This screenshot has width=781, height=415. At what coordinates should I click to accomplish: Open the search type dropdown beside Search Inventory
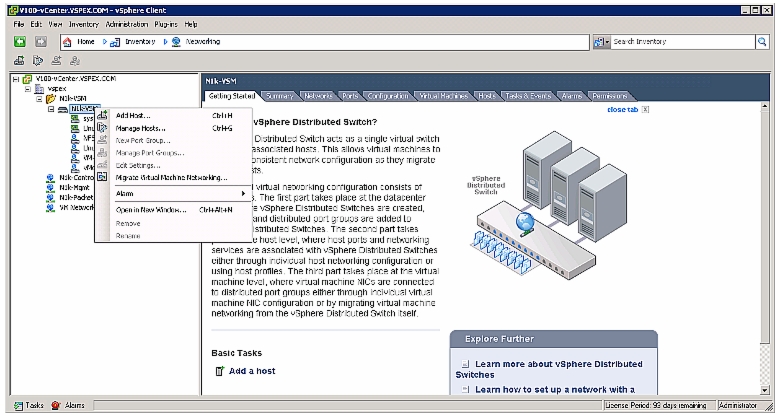tap(602, 42)
